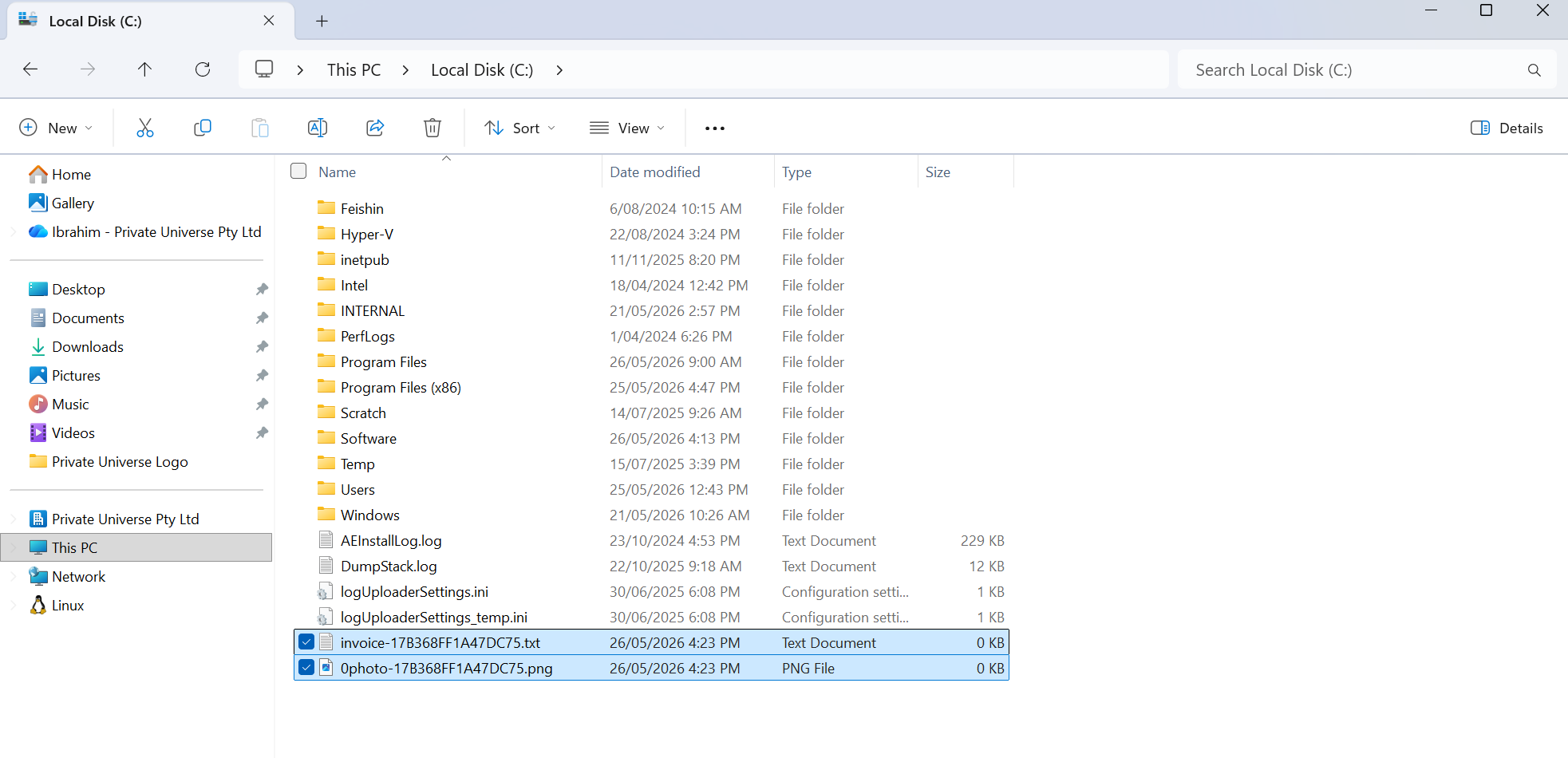Click the Paste clipboard icon
The width and height of the screenshot is (1568, 758).
coord(260,128)
